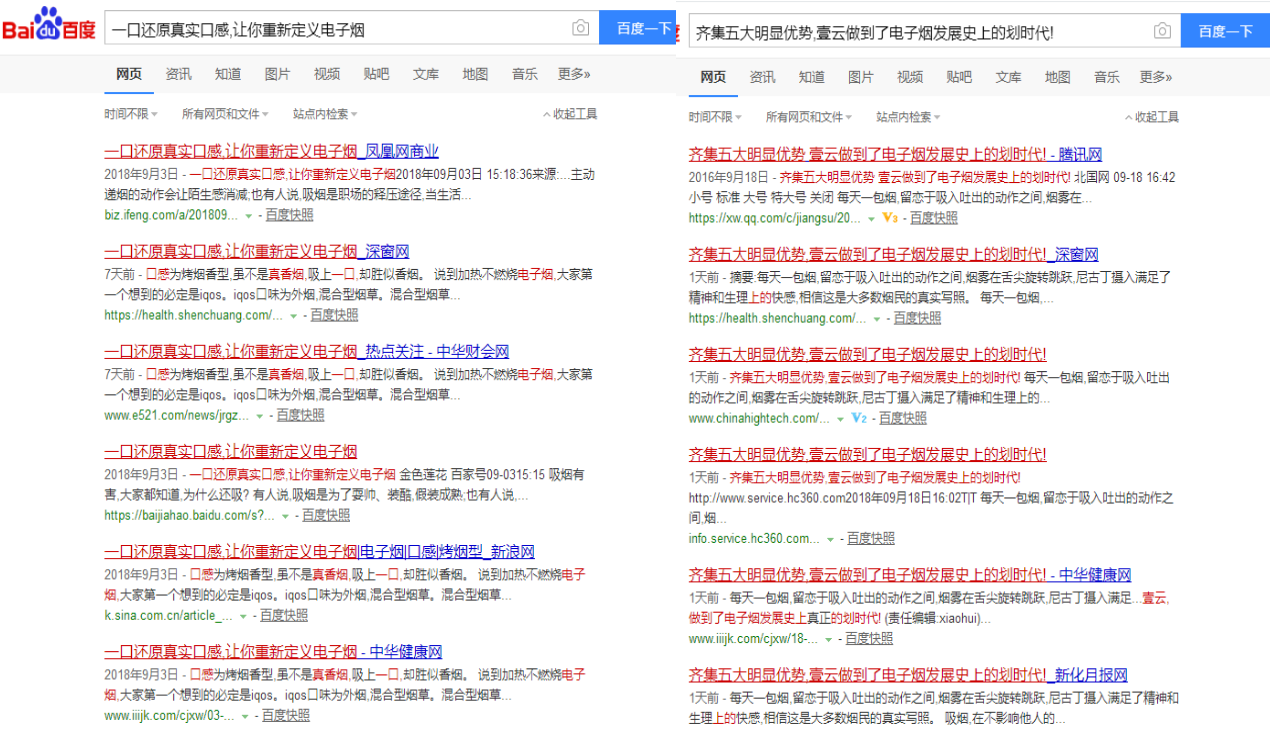Image resolution: width=1270 pixels, height=733 pixels.
Task: Open result 齐集五大明显优势 - 腾讯网
Action: tap(895, 155)
